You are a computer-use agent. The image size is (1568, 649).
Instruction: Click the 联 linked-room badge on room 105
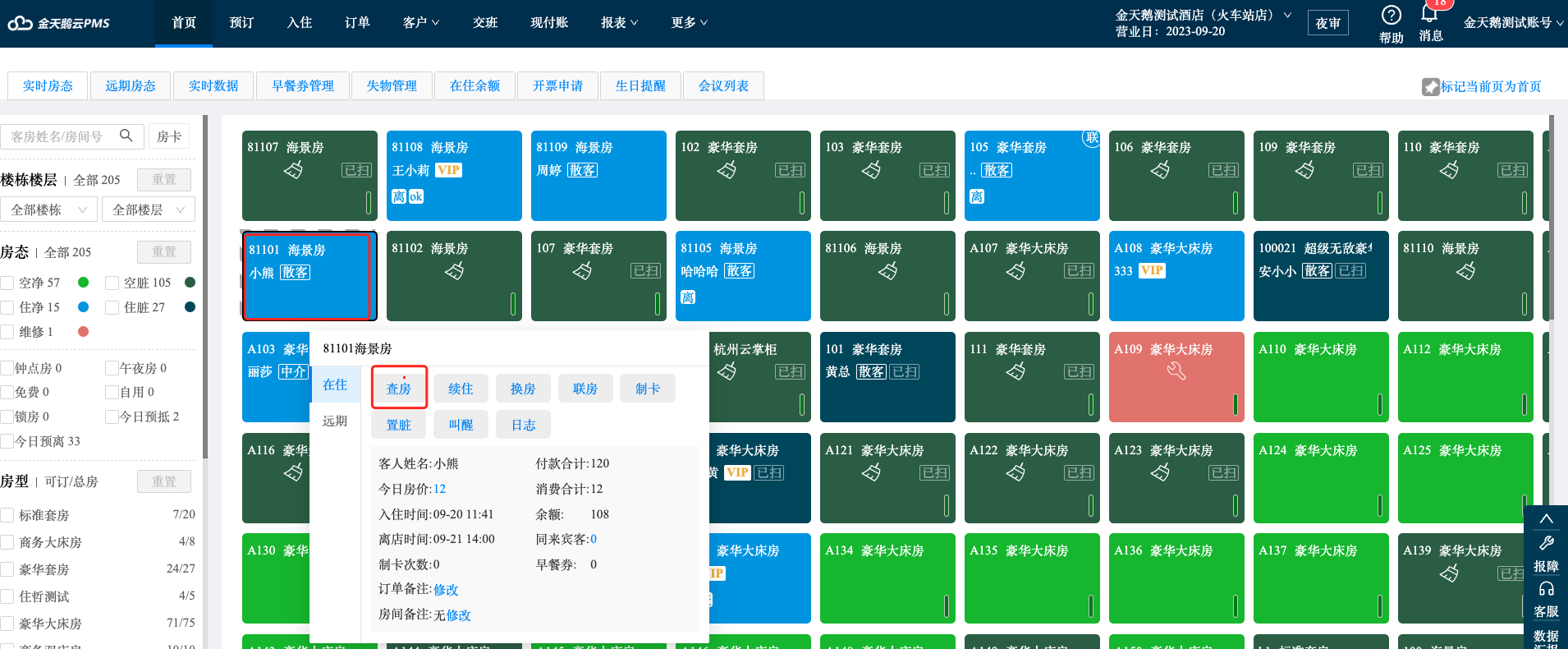click(x=1091, y=138)
